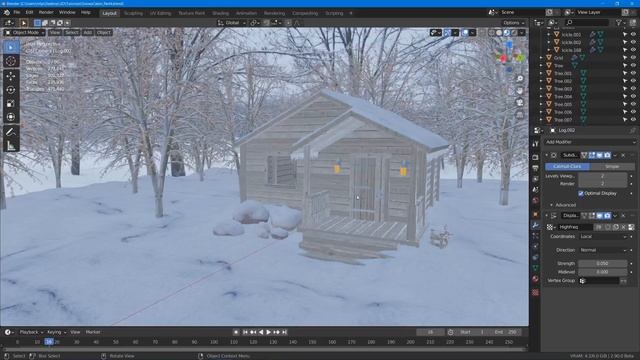Expand the Grid object in outliner
Screen dimensions: 640x360
(542, 58)
